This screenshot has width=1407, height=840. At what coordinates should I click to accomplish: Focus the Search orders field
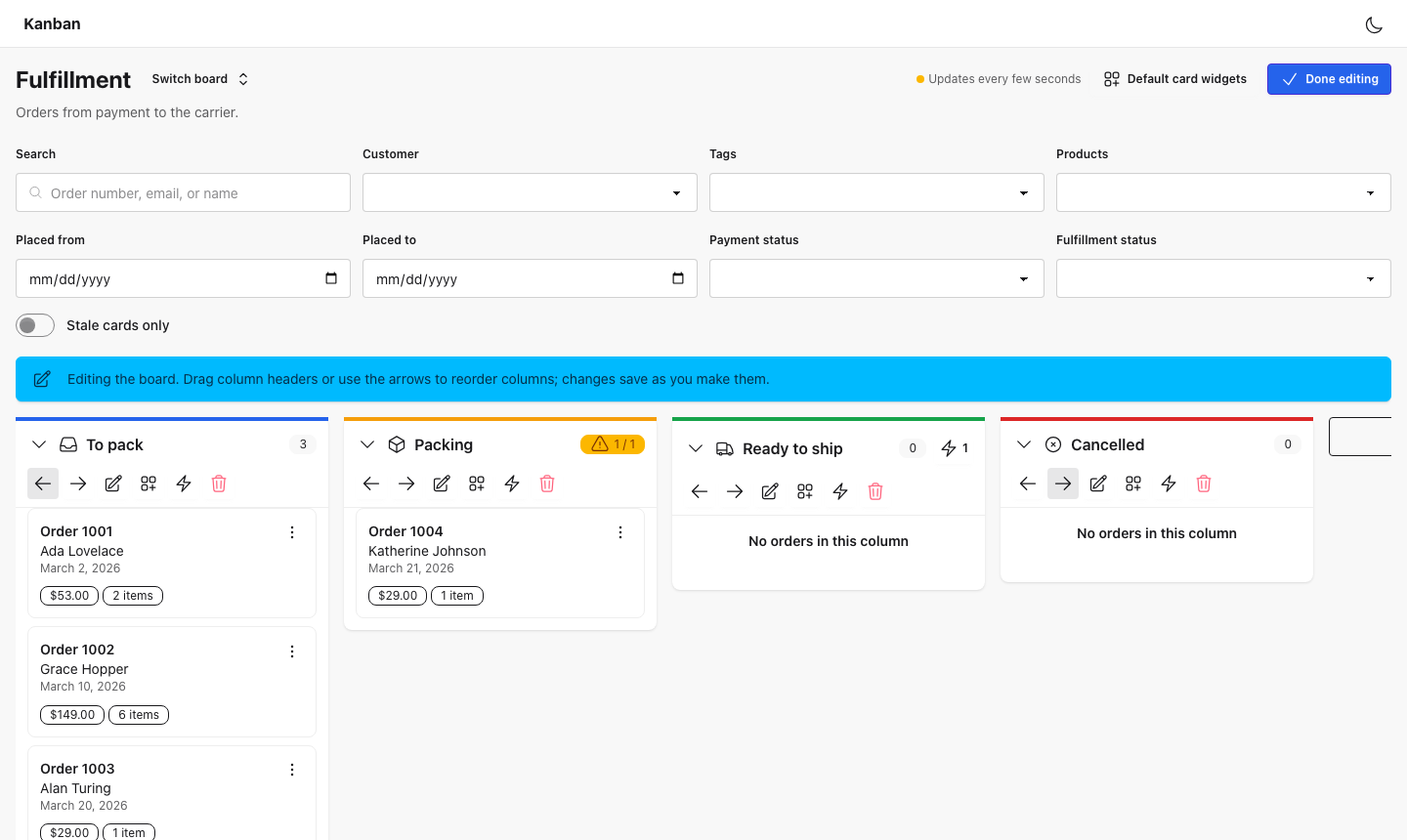click(x=183, y=192)
